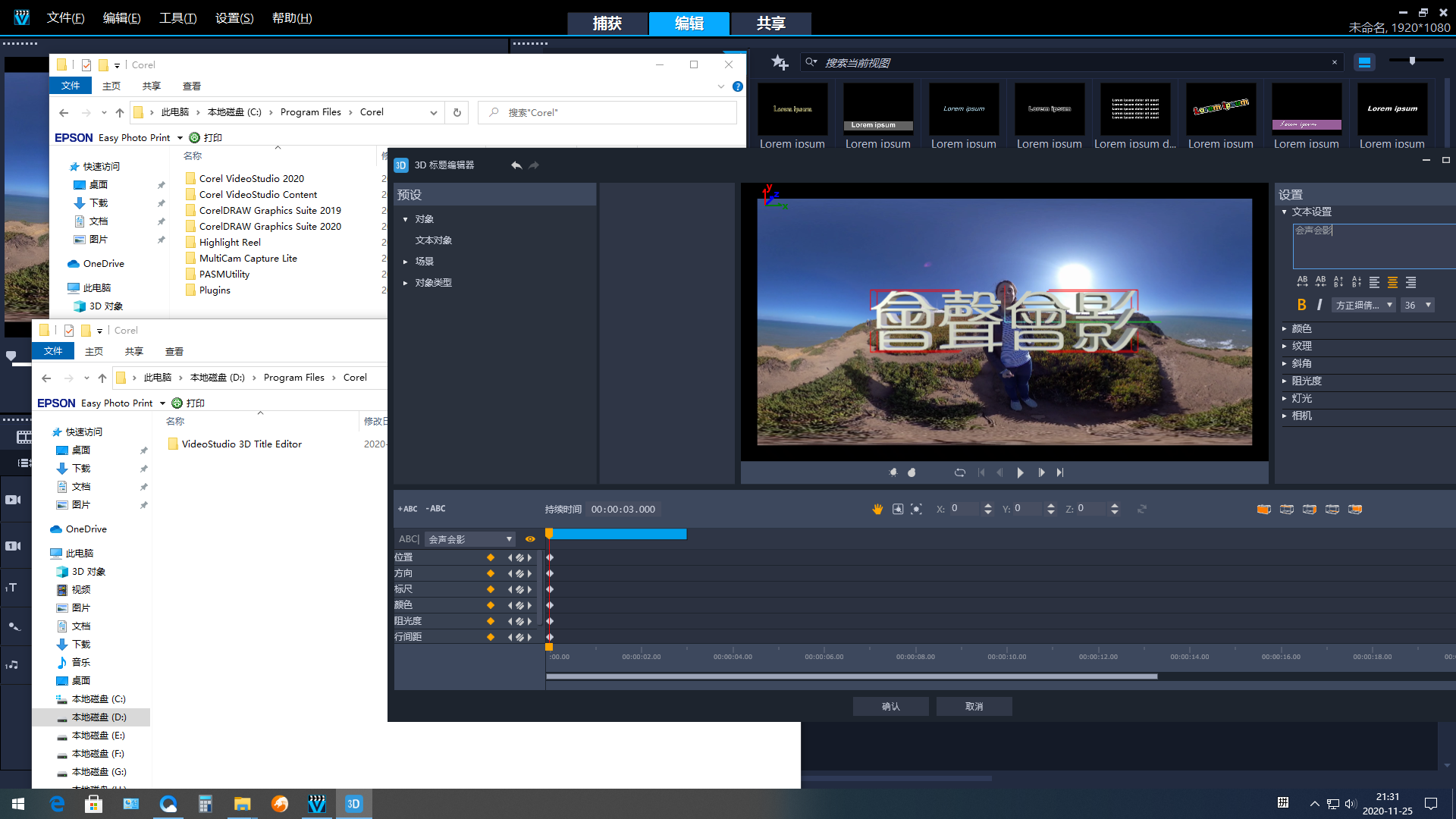Toggle italic formatting in text settings
Screen dimensions: 1456x819
pyautogui.click(x=1319, y=305)
